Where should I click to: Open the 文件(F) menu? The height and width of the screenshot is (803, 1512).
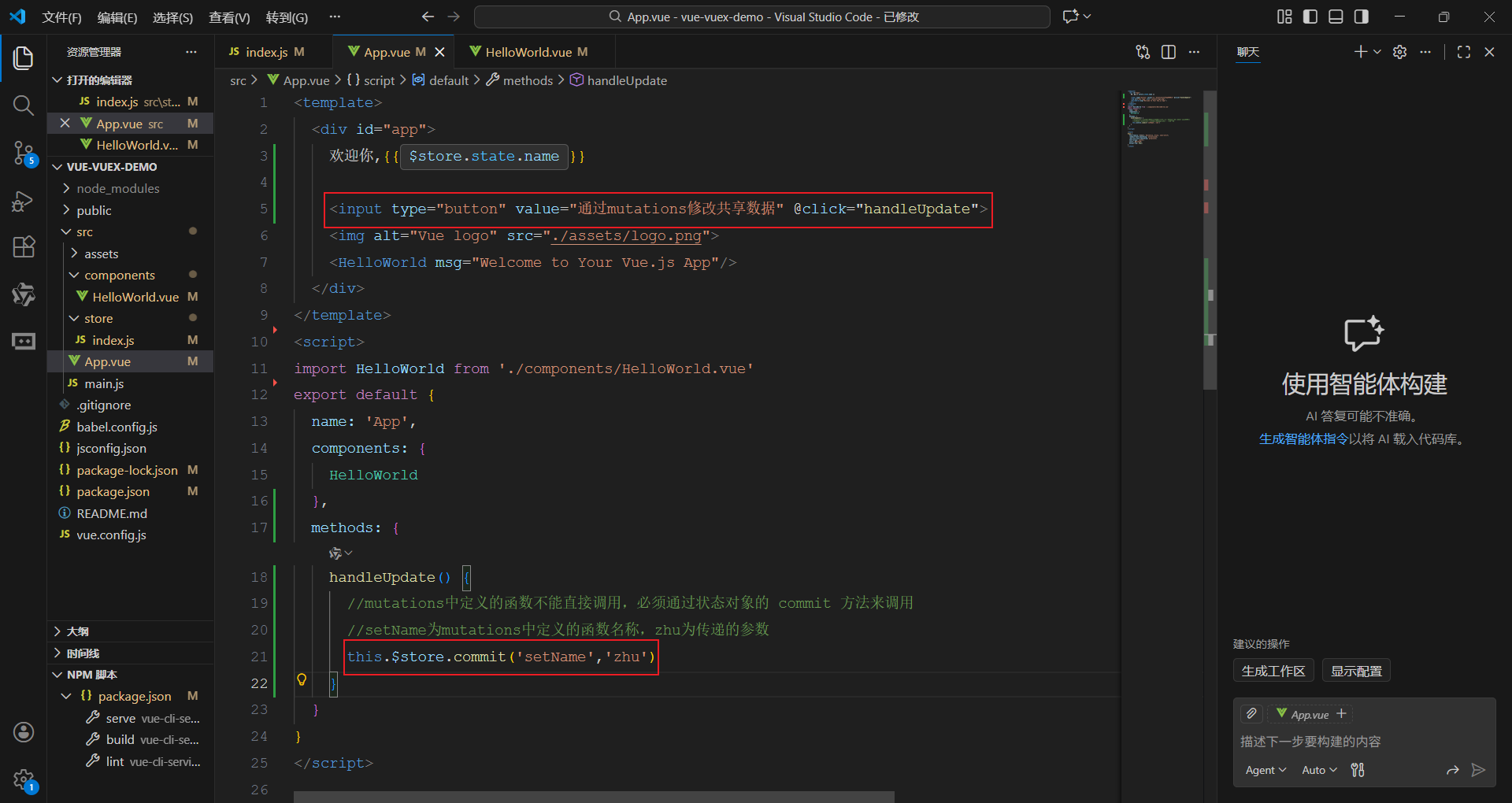point(61,17)
